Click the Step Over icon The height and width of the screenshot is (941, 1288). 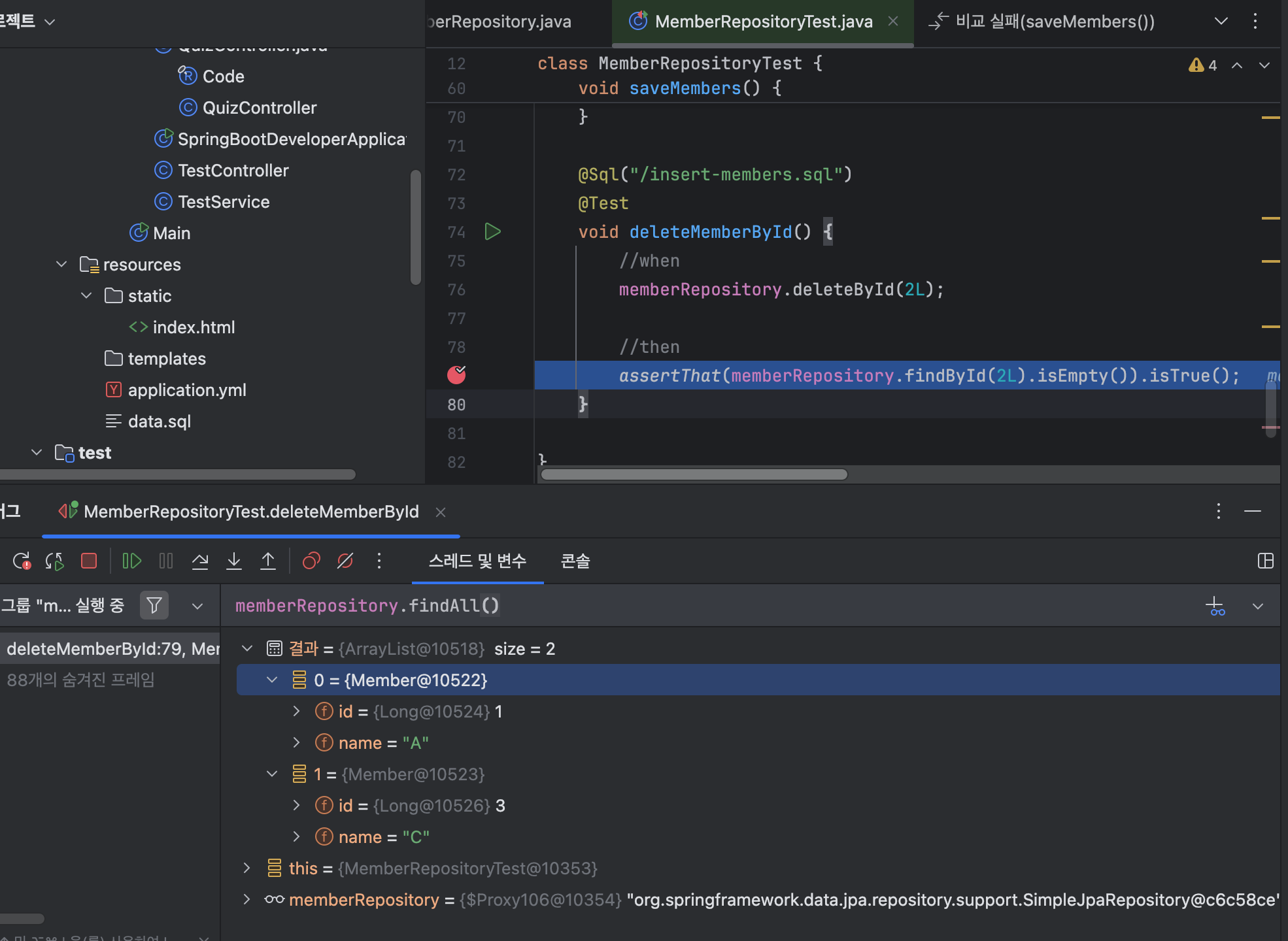200,561
